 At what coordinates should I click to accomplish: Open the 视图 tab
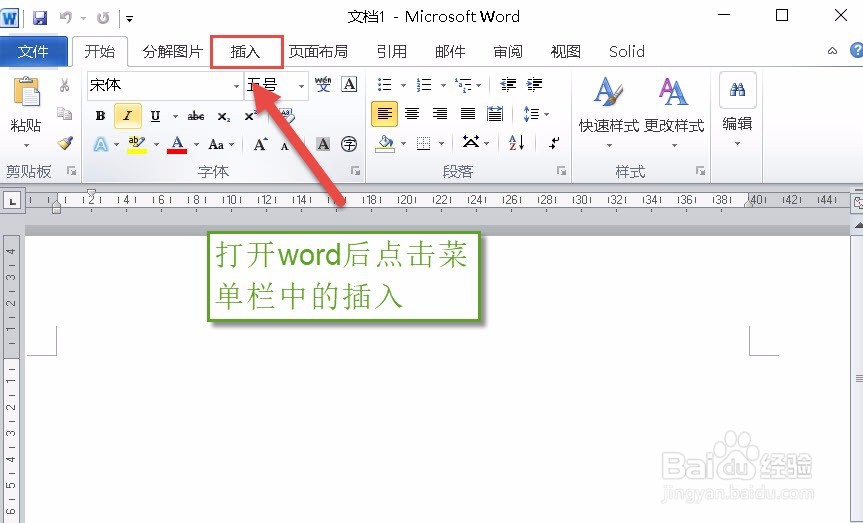click(x=566, y=52)
